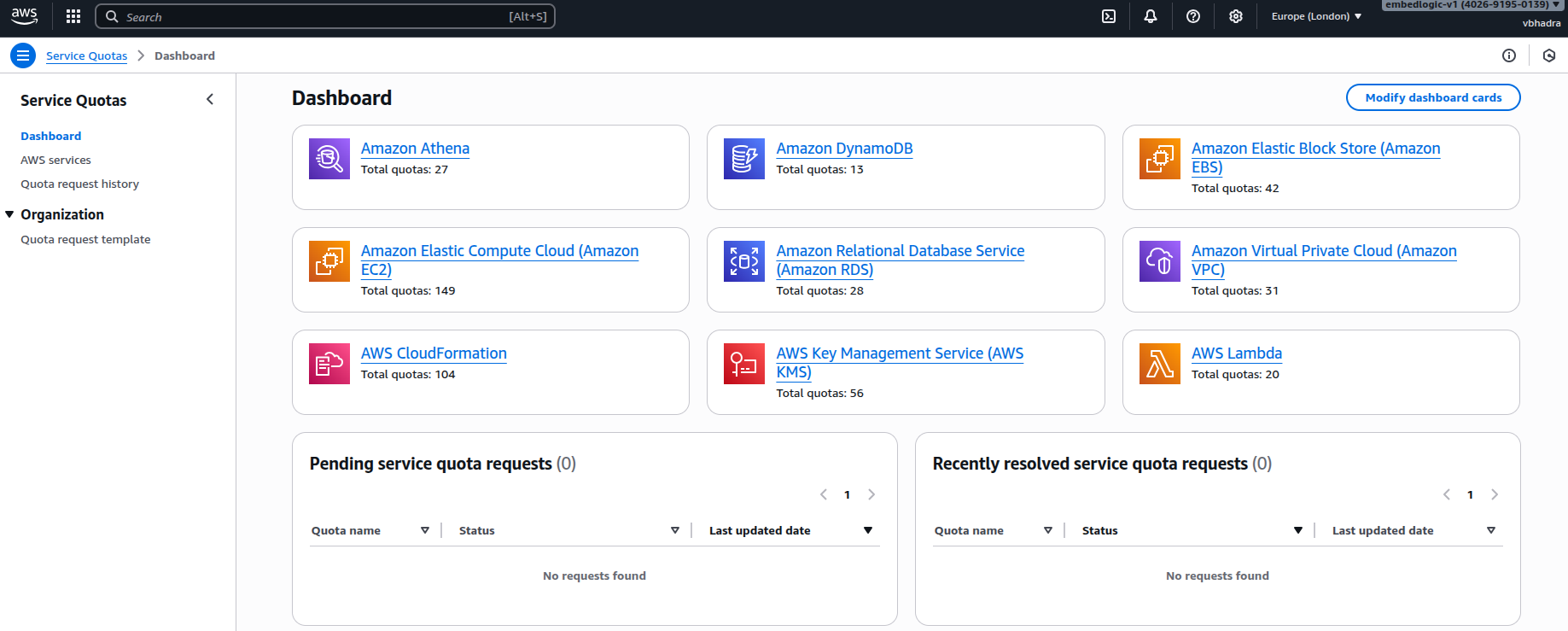Click the AWS Lambda service icon

tap(1159, 364)
